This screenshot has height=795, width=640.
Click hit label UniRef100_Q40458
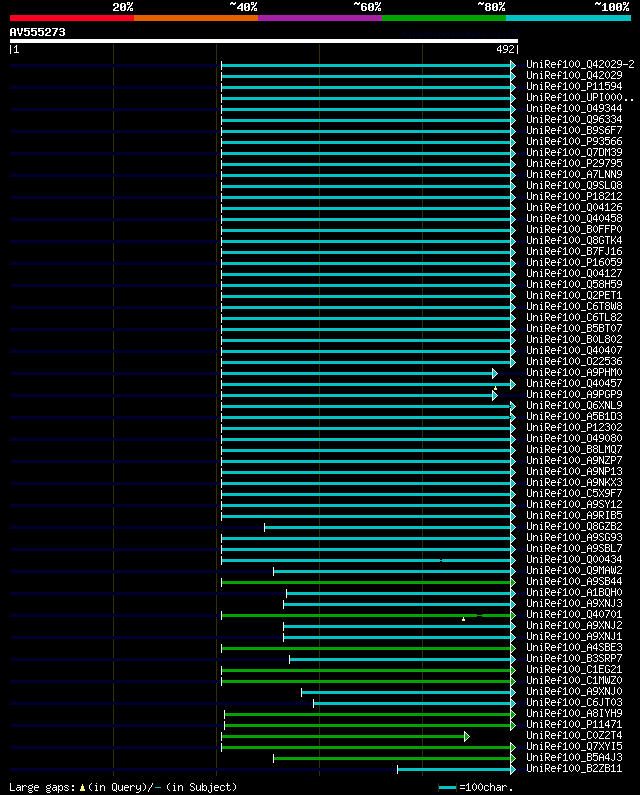574,219
